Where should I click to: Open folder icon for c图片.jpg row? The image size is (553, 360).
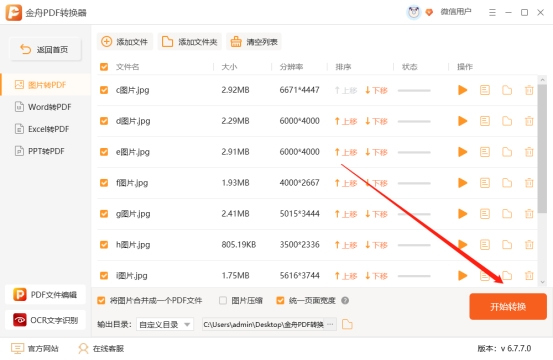507,90
